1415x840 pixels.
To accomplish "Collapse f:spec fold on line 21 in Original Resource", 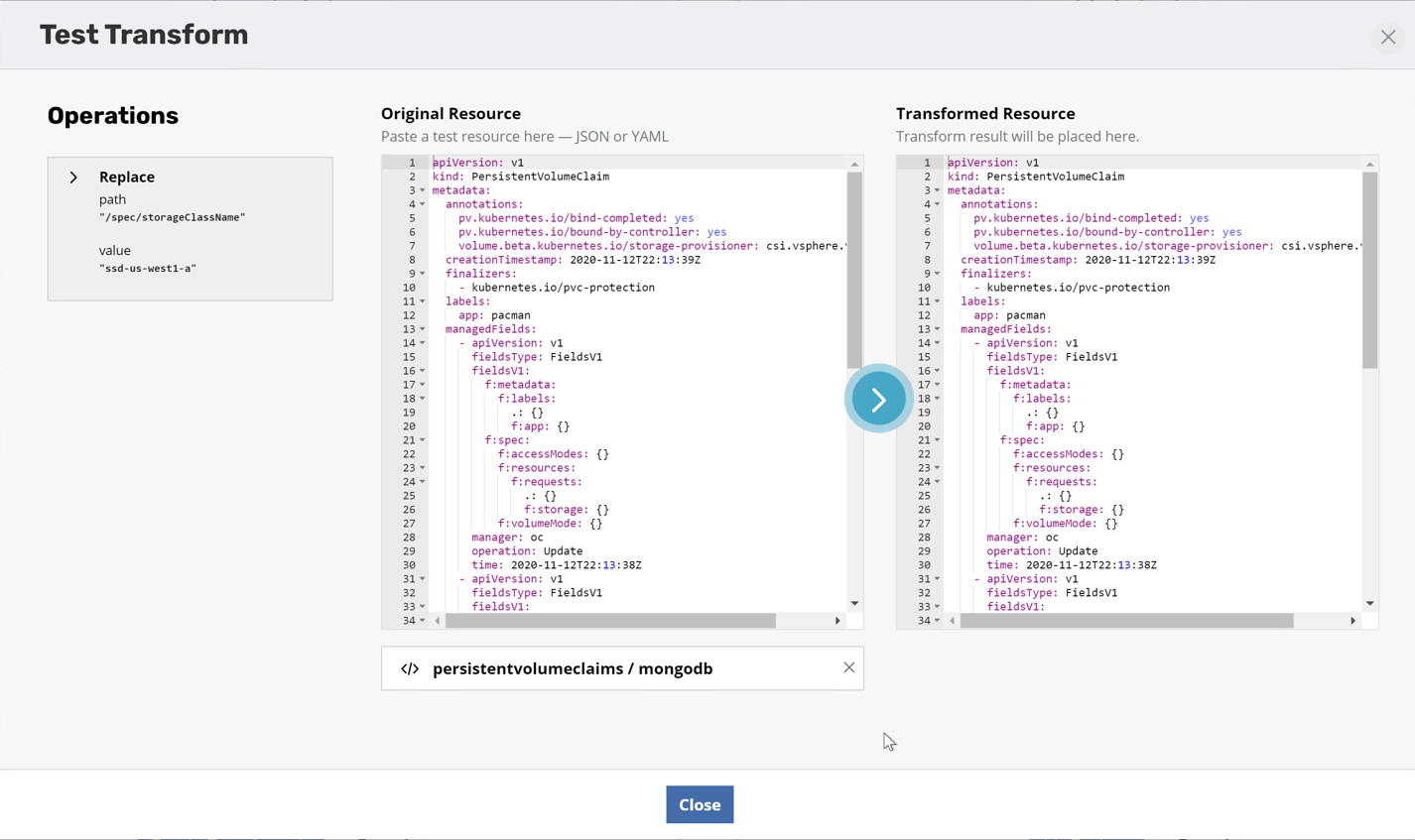I will (422, 440).
